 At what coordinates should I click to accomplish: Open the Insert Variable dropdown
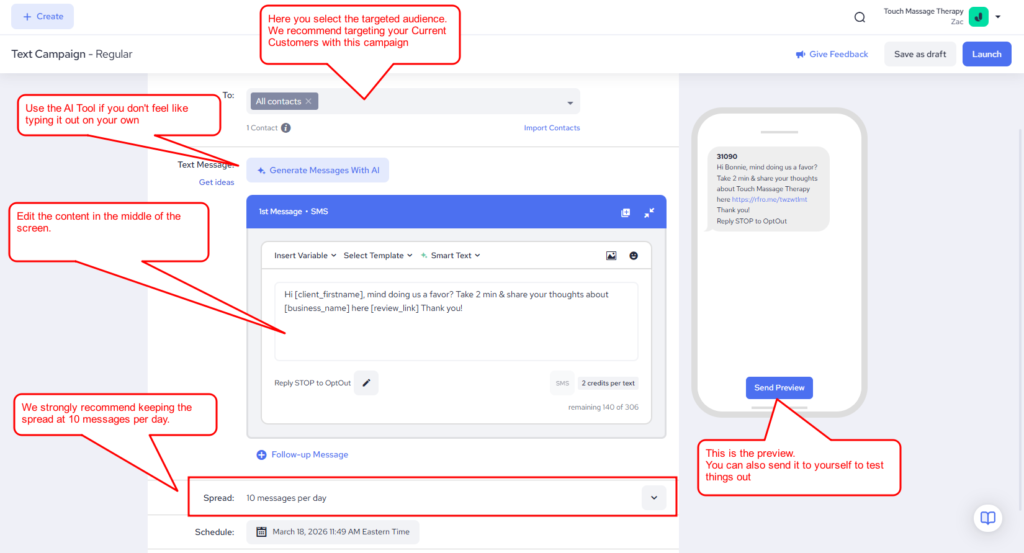point(305,256)
